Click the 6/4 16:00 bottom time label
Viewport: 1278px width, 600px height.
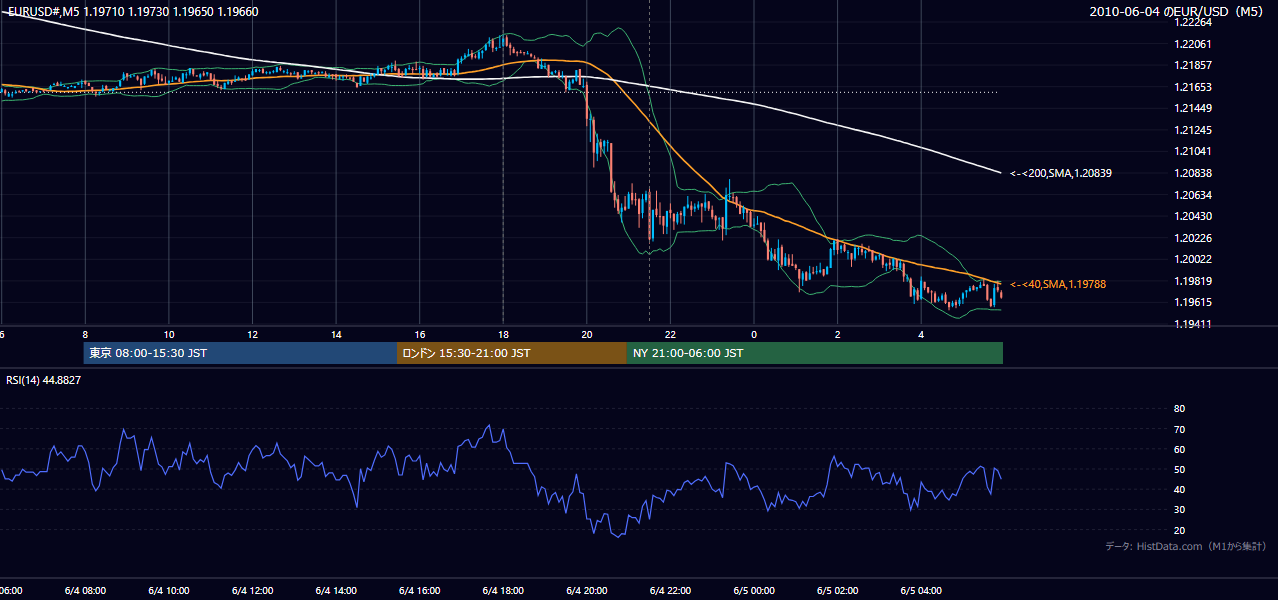[419, 590]
